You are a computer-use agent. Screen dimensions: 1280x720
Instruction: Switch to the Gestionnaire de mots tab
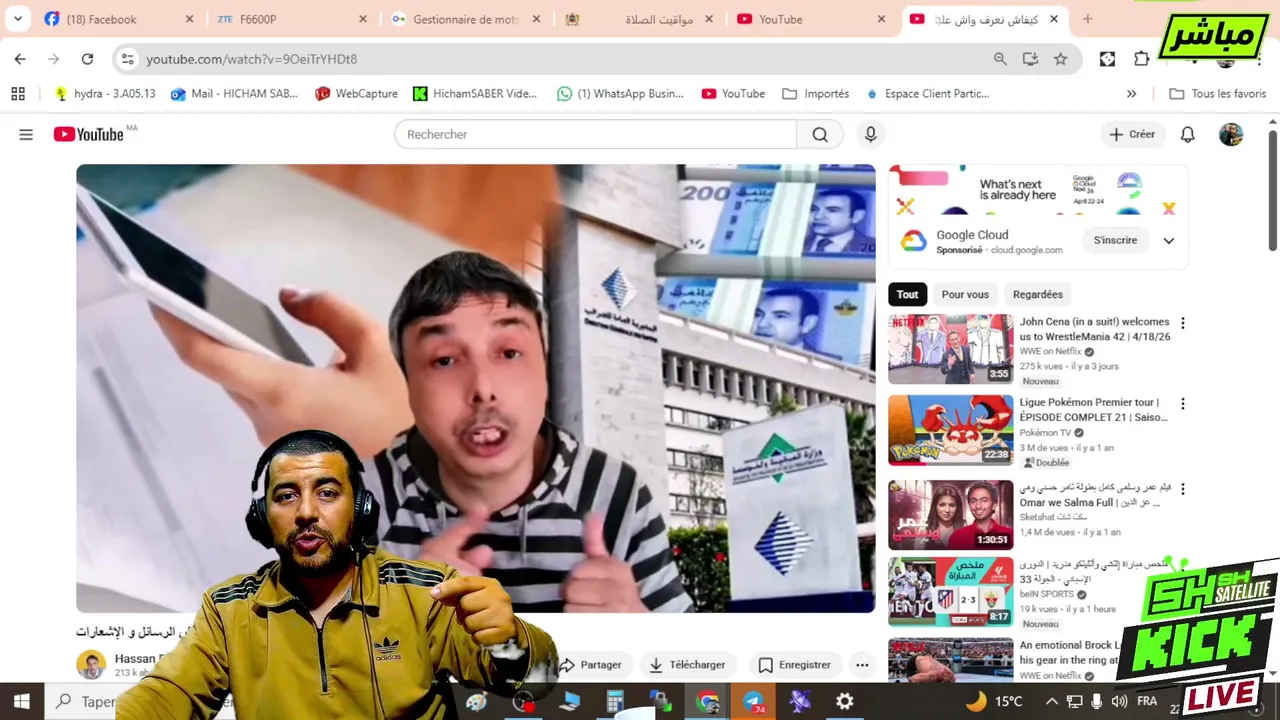click(x=463, y=19)
